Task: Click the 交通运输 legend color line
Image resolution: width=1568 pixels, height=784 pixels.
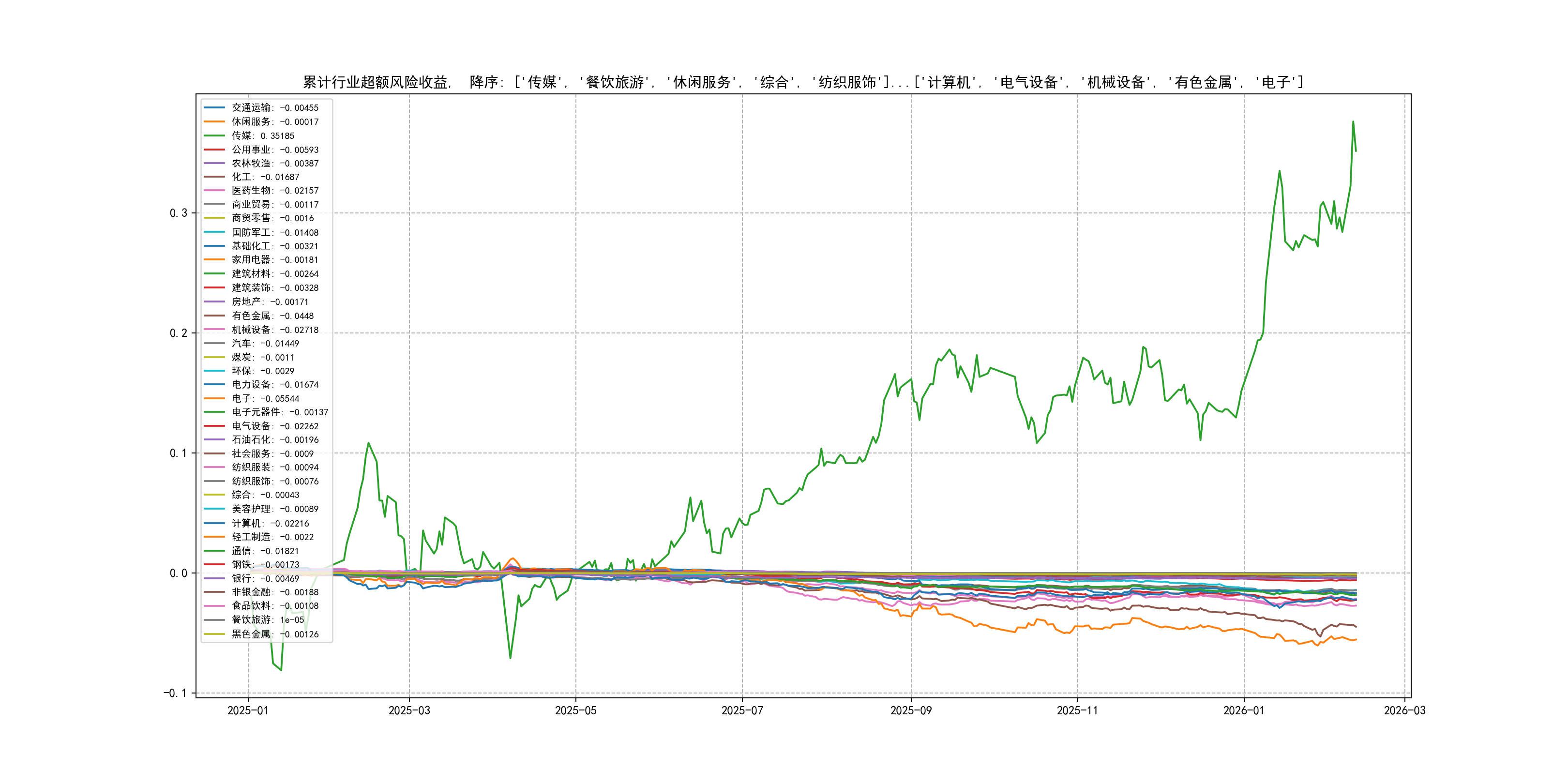Action: [214, 108]
